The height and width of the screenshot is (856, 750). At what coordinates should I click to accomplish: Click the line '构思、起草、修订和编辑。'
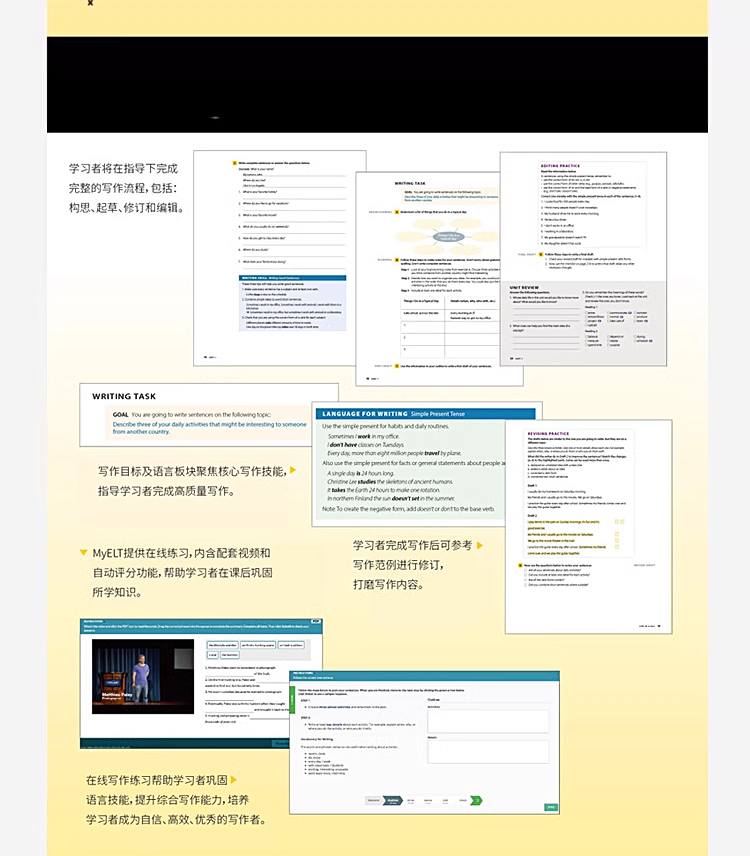click(x=126, y=207)
